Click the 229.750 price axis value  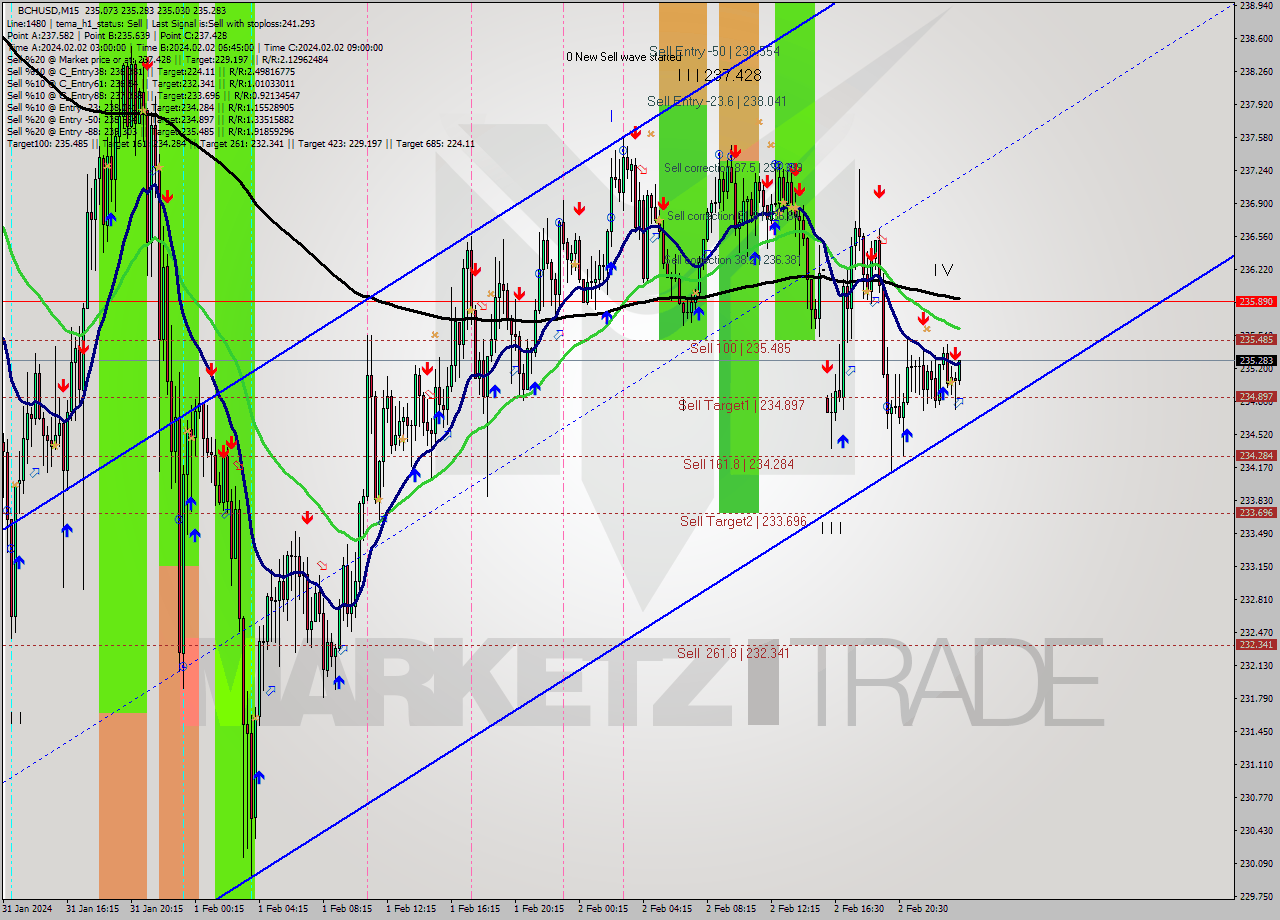[1256, 896]
